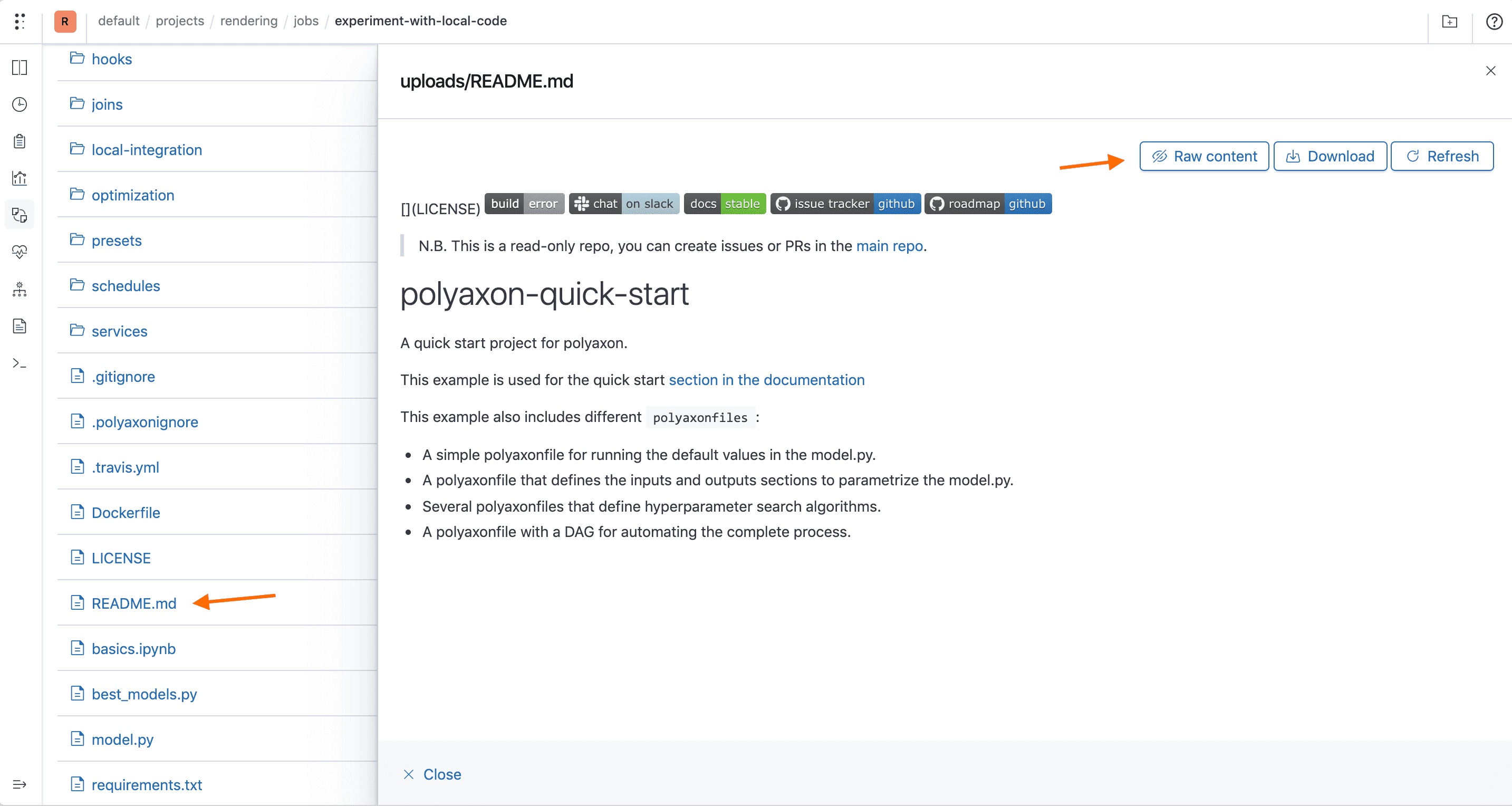
Task: Open the health monitor heart icon
Action: 19,251
